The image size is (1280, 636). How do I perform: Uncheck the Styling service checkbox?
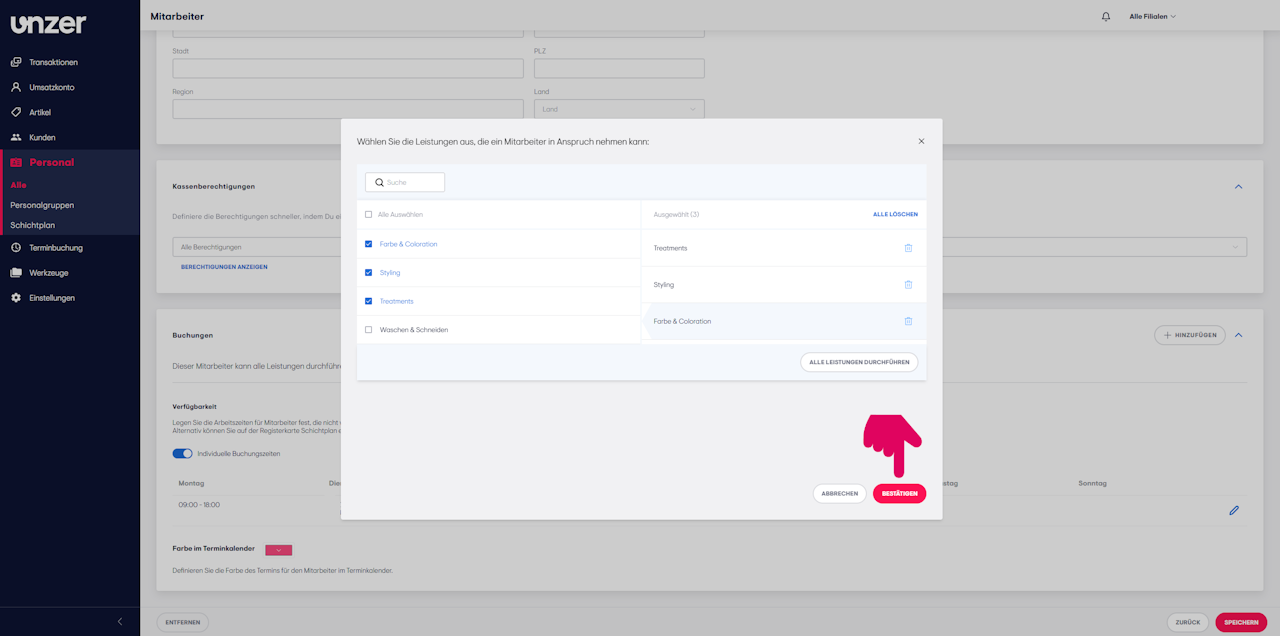click(x=367, y=272)
